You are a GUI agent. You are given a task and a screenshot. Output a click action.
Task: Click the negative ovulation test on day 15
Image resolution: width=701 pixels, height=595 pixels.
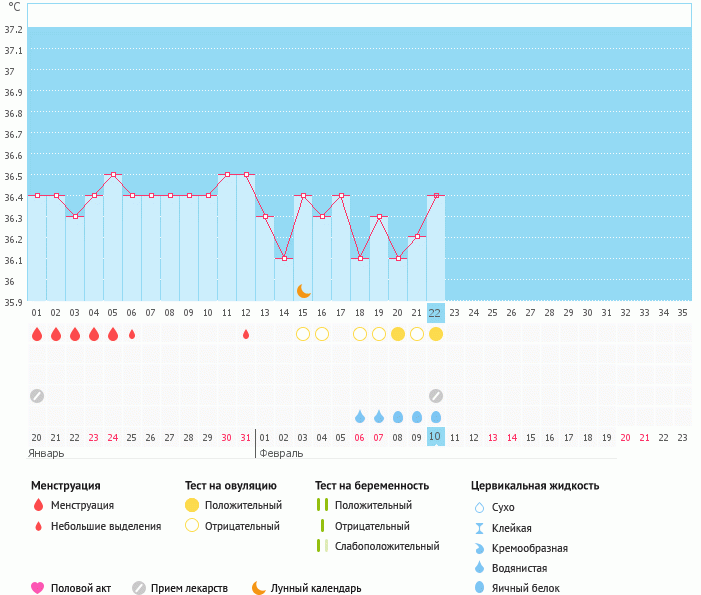303,334
